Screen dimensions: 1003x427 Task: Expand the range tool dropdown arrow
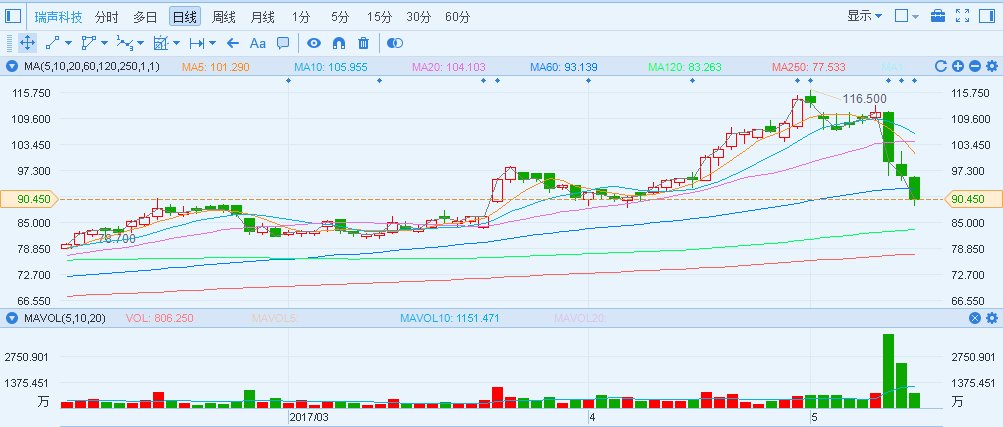(x=212, y=43)
